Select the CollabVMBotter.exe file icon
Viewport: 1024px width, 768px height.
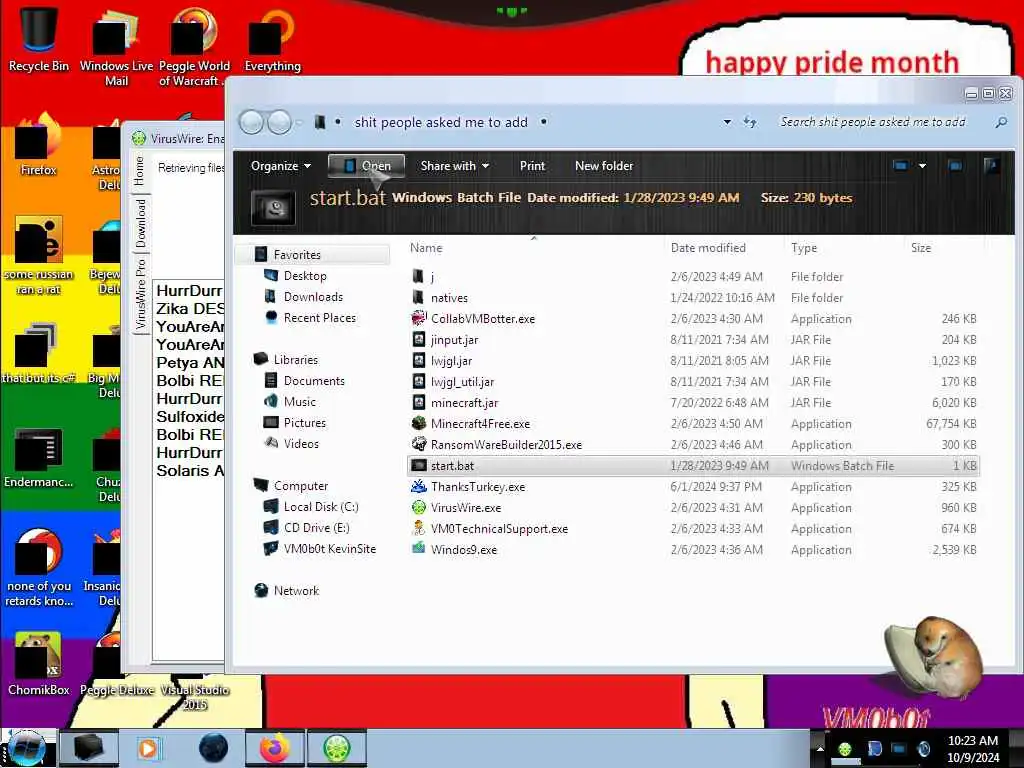coord(419,319)
